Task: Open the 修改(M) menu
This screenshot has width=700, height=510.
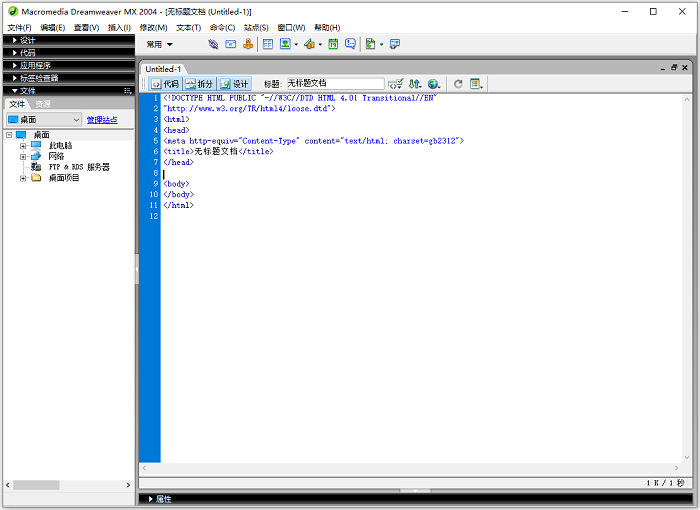Action: [154, 27]
